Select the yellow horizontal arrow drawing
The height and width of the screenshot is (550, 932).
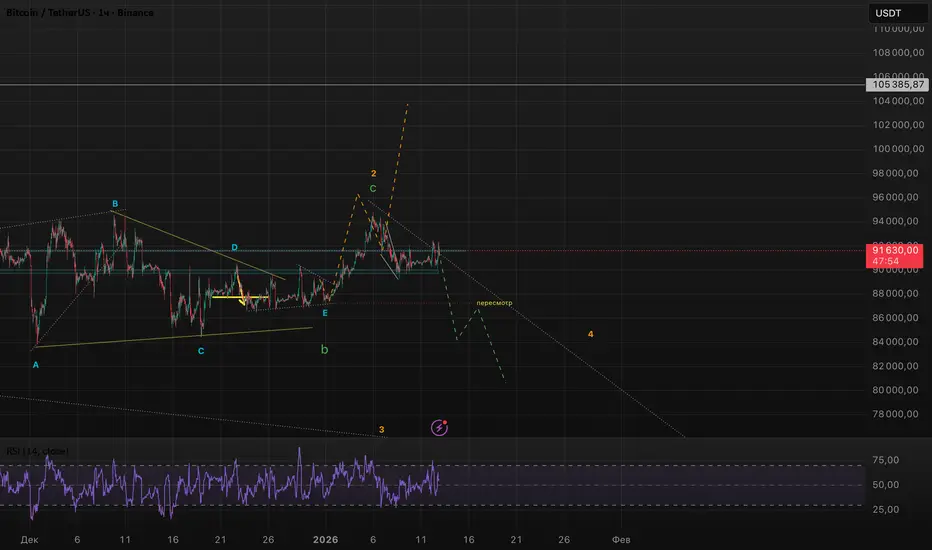240,297
